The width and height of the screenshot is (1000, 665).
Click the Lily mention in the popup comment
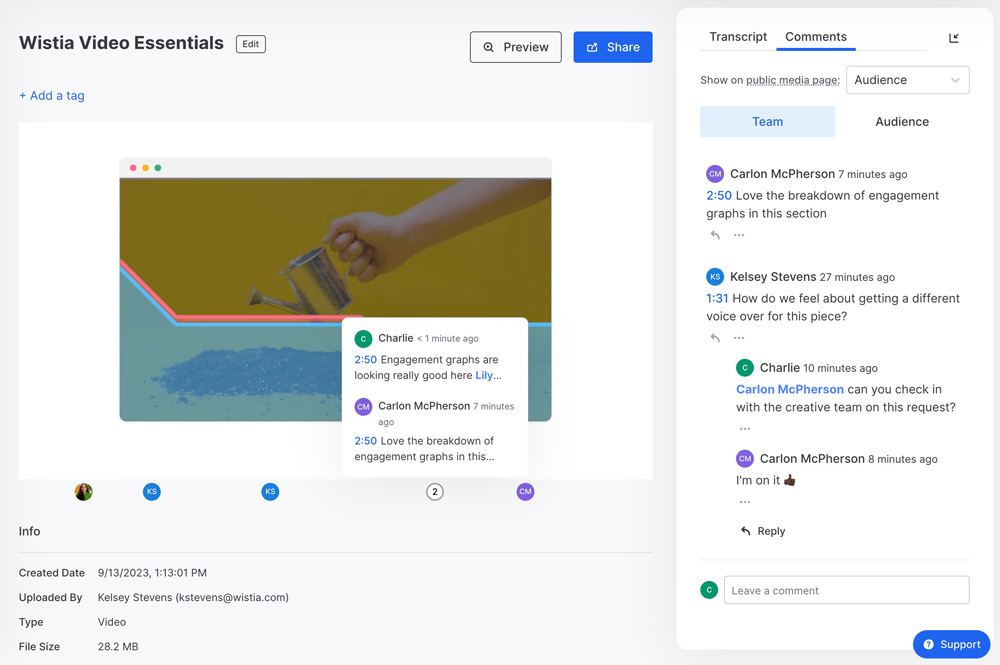click(484, 376)
